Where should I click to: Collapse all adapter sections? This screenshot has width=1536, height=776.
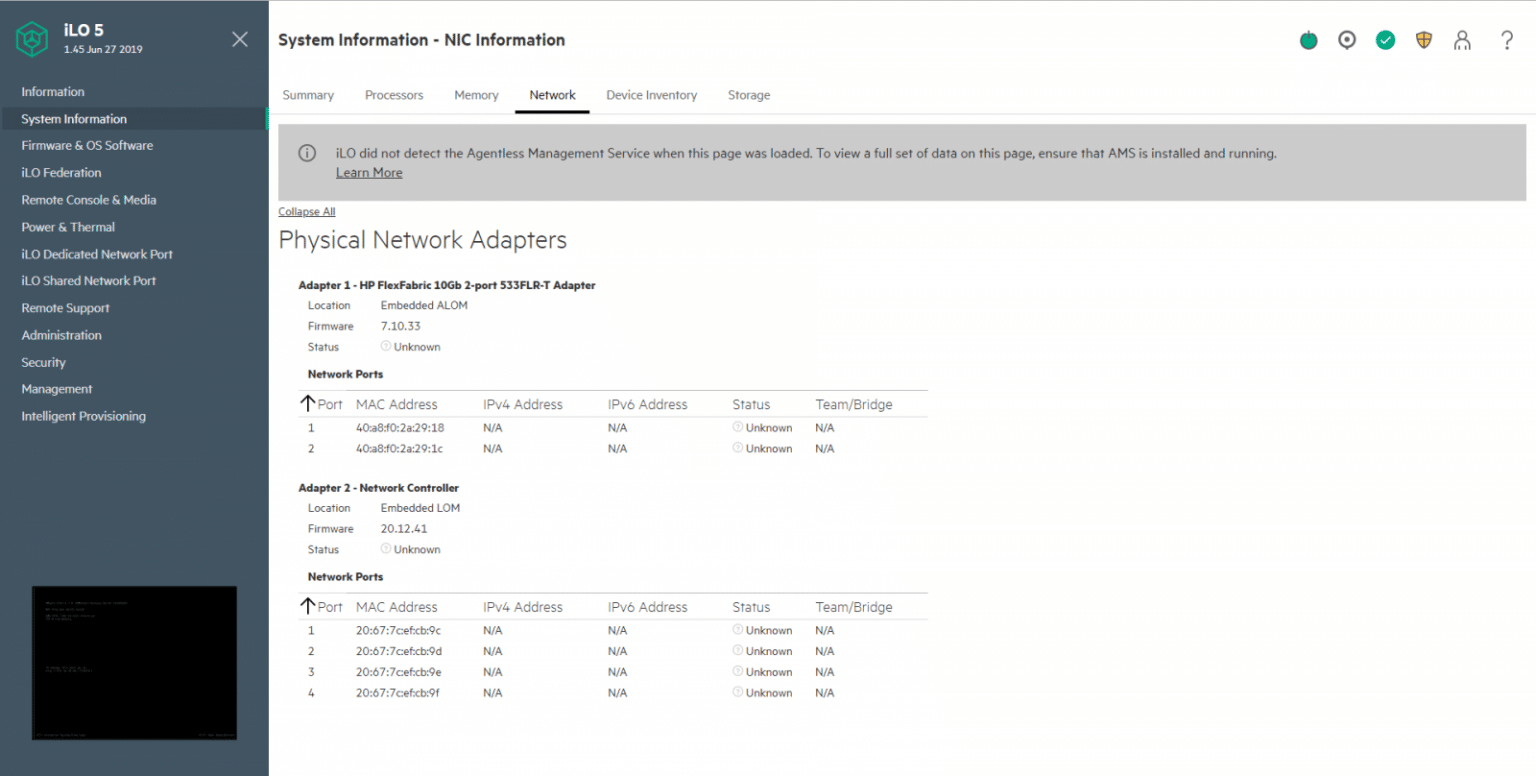click(x=306, y=212)
